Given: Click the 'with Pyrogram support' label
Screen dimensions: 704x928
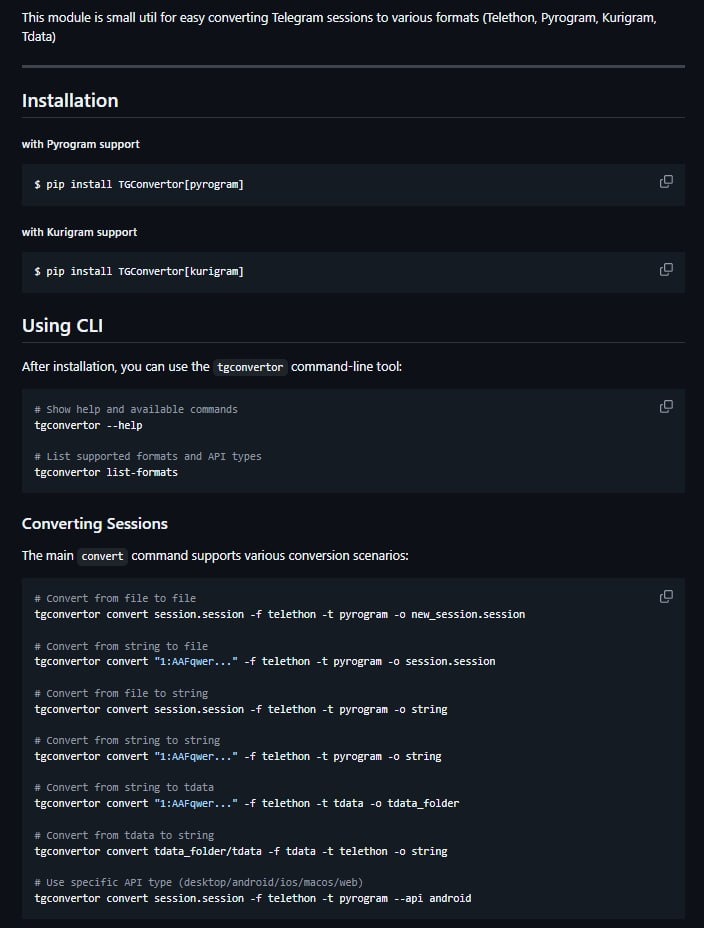Looking at the screenshot, I should coord(80,144).
